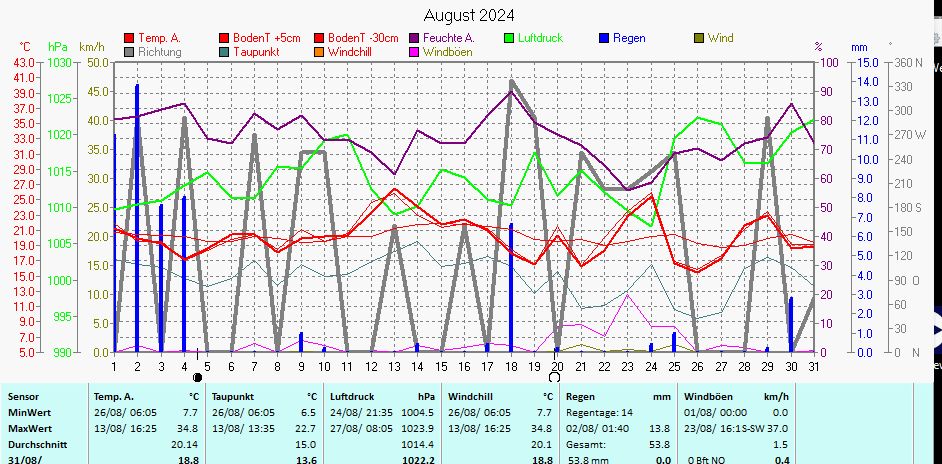Click the Richtung legend label
The height and width of the screenshot is (464, 942).
(159, 52)
